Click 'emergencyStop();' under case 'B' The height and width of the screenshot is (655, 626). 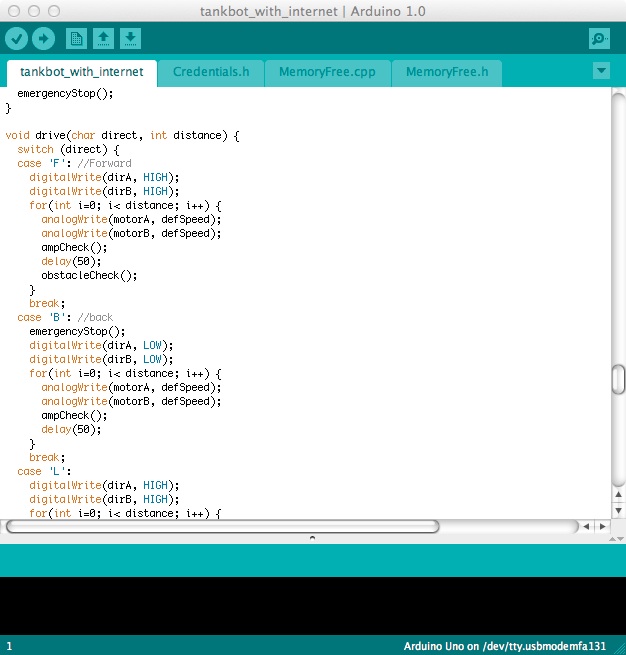tap(77, 332)
